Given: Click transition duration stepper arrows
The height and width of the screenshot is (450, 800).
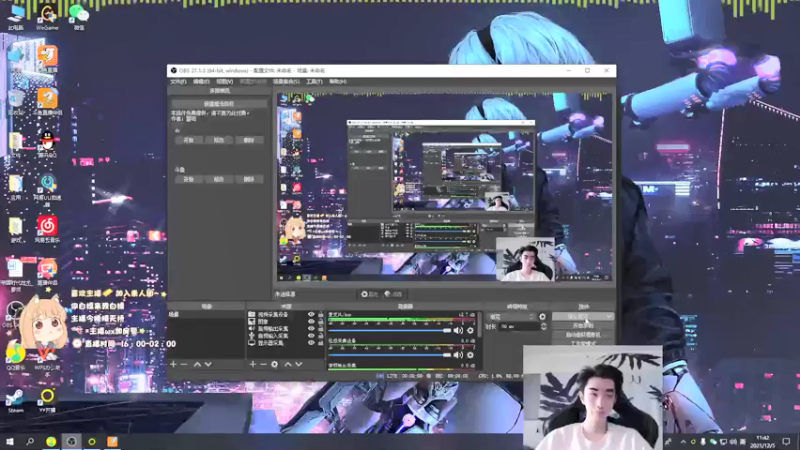Looking at the screenshot, I should pos(544,326).
